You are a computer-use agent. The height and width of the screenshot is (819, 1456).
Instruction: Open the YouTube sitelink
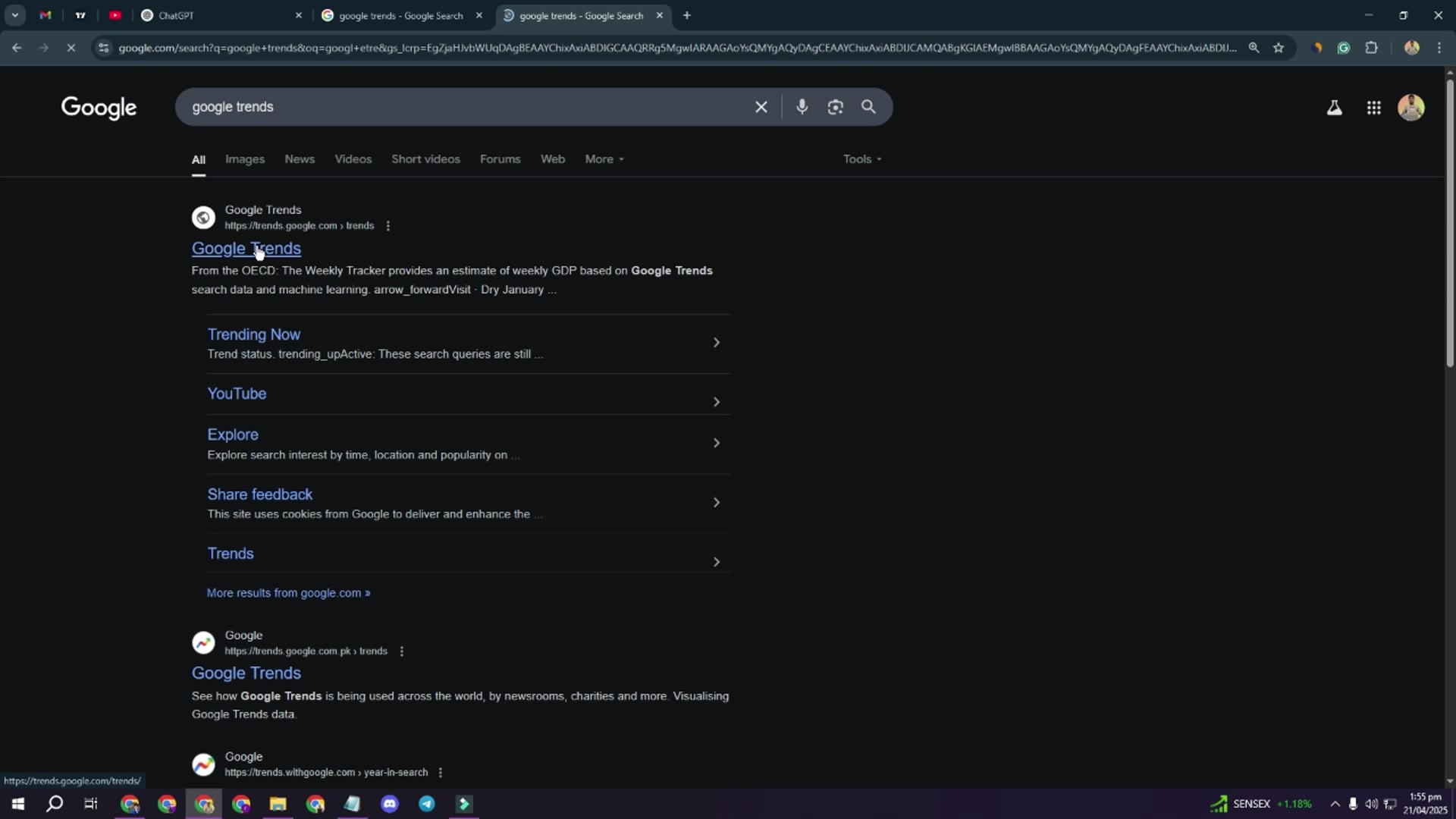[237, 394]
